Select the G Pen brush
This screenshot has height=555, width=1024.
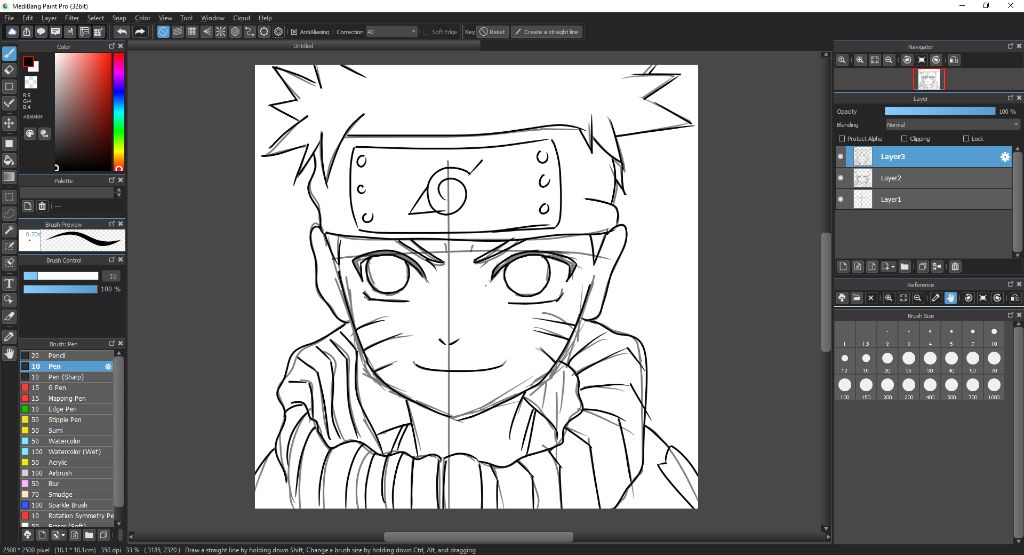tap(67, 388)
